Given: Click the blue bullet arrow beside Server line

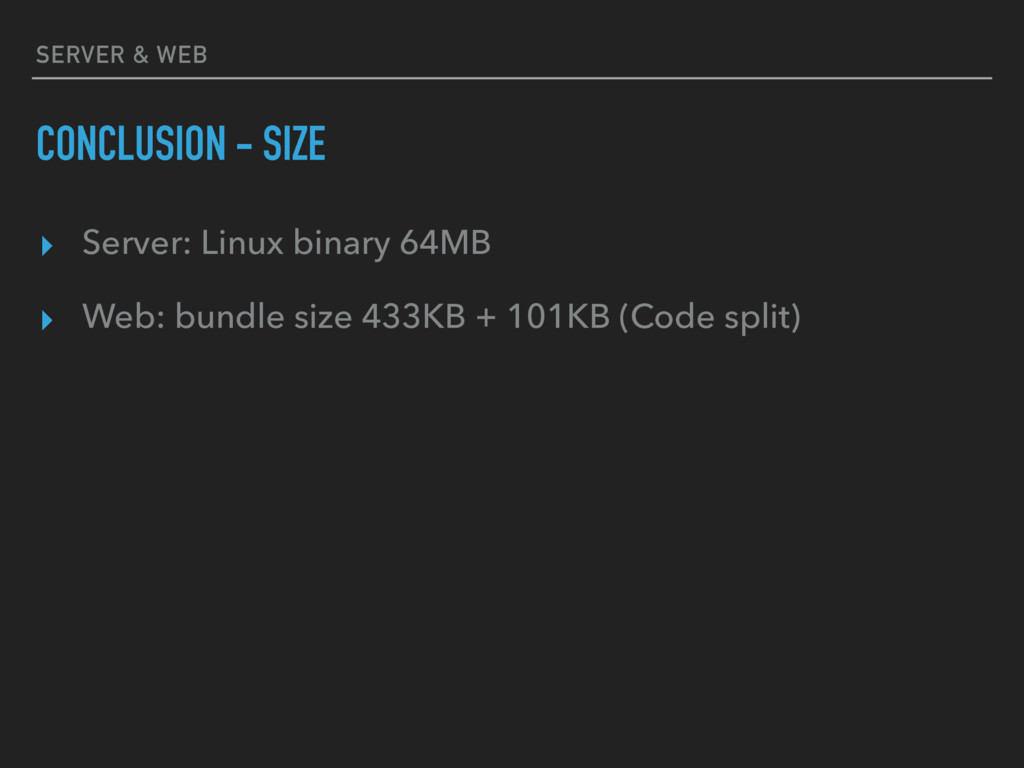Looking at the screenshot, I should tap(46, 246).
